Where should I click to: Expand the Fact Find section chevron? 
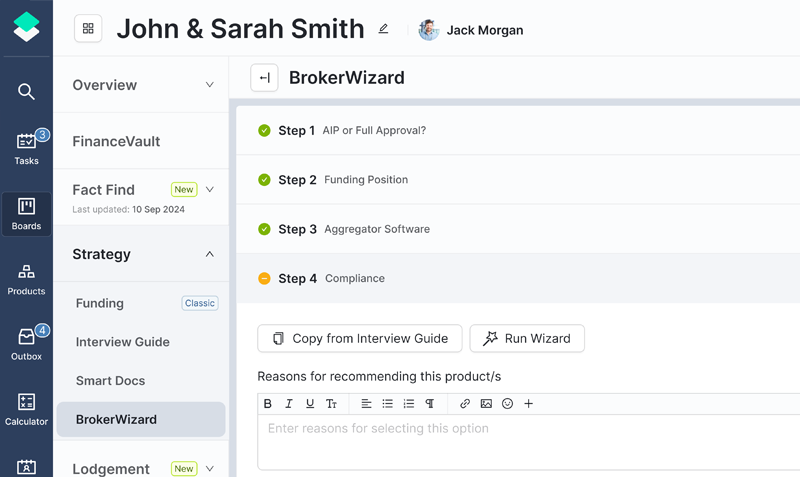[x=209, y=189]
